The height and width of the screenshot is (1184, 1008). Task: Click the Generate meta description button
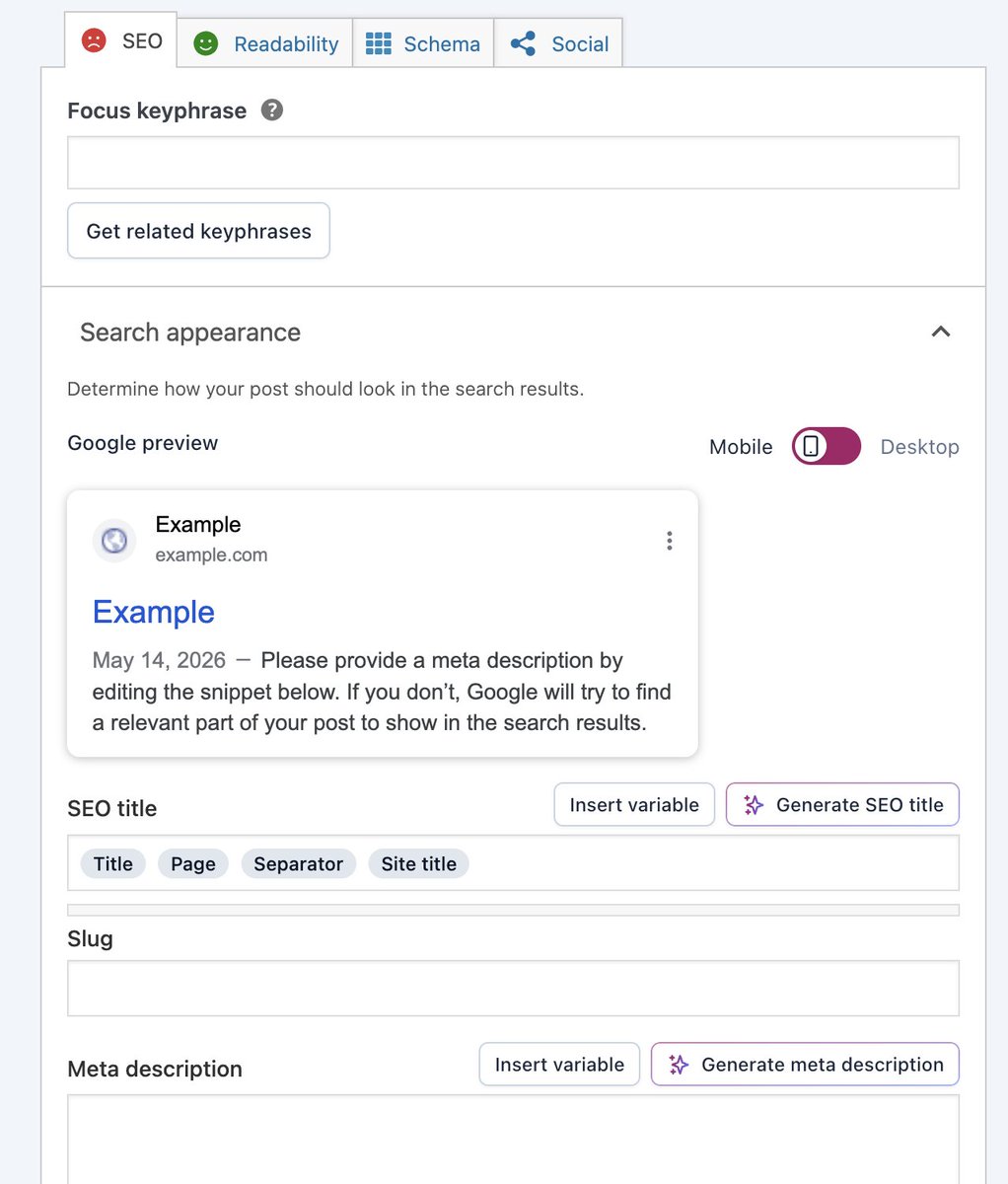point(805,1065)
